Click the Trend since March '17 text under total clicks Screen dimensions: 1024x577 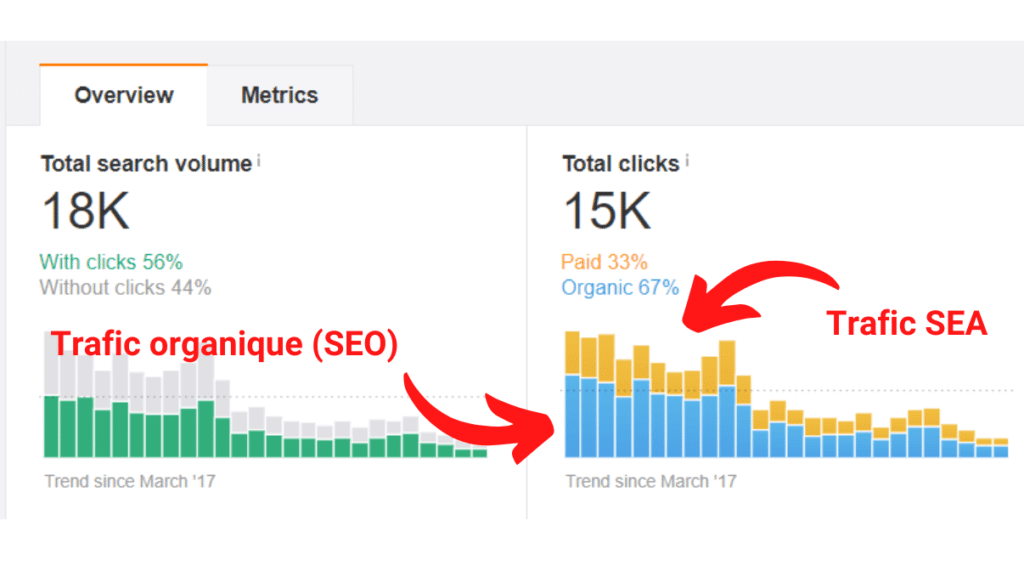pyautogui.click(x=651, y=482)
